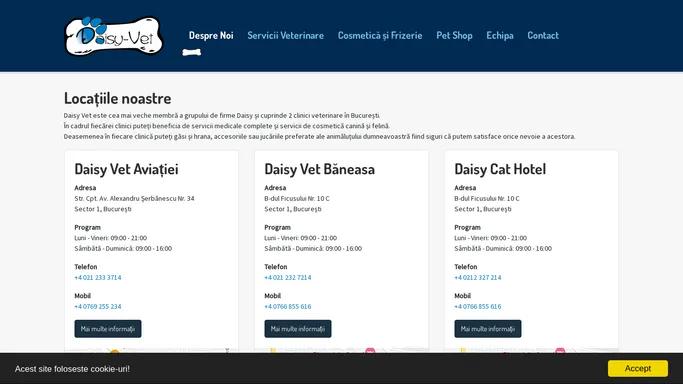The width and height of the screenshot is (683, 384).
Task: Open the Echipa page
Action: pos(500,35)
